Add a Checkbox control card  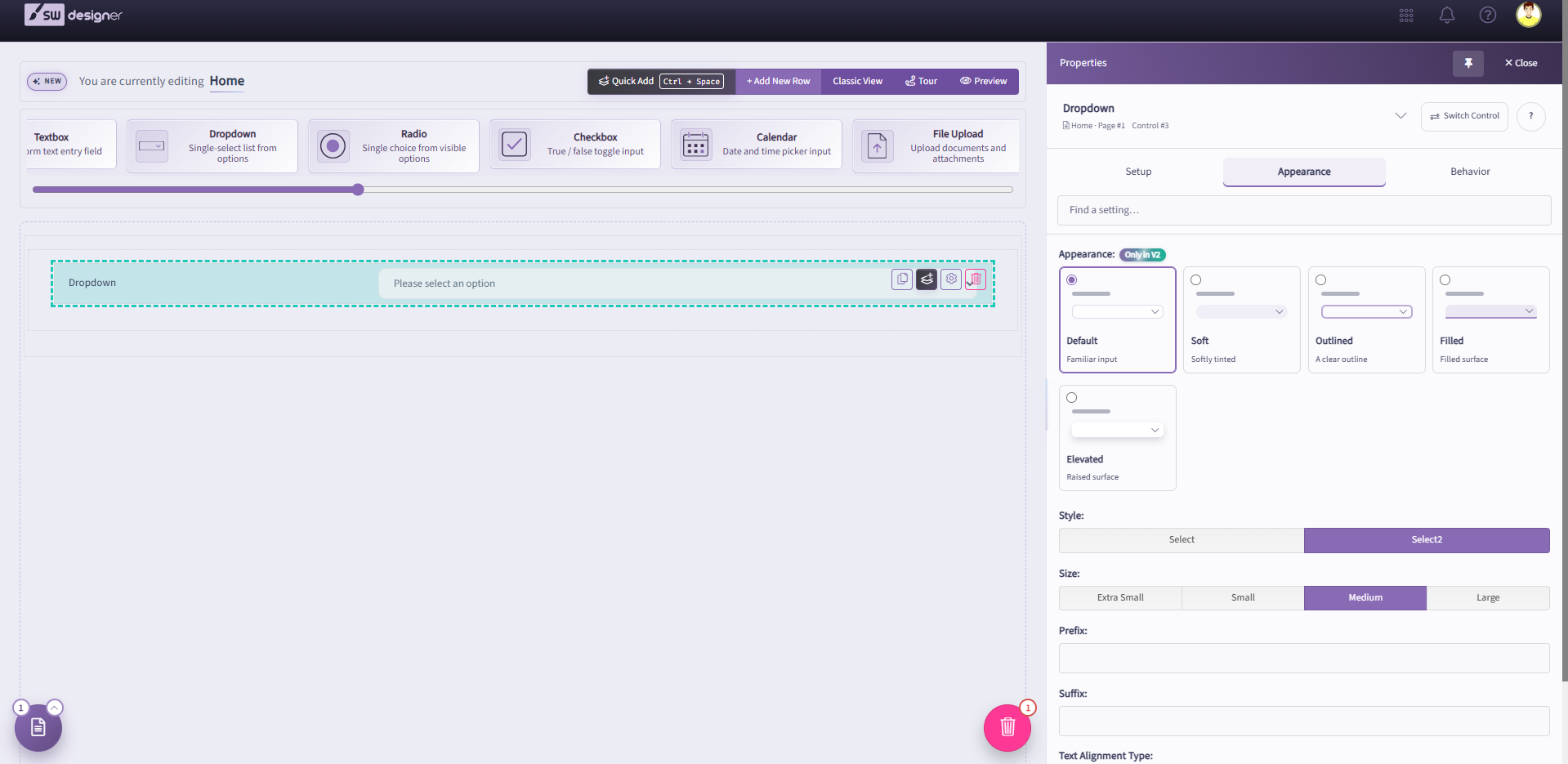coord(575,145)
